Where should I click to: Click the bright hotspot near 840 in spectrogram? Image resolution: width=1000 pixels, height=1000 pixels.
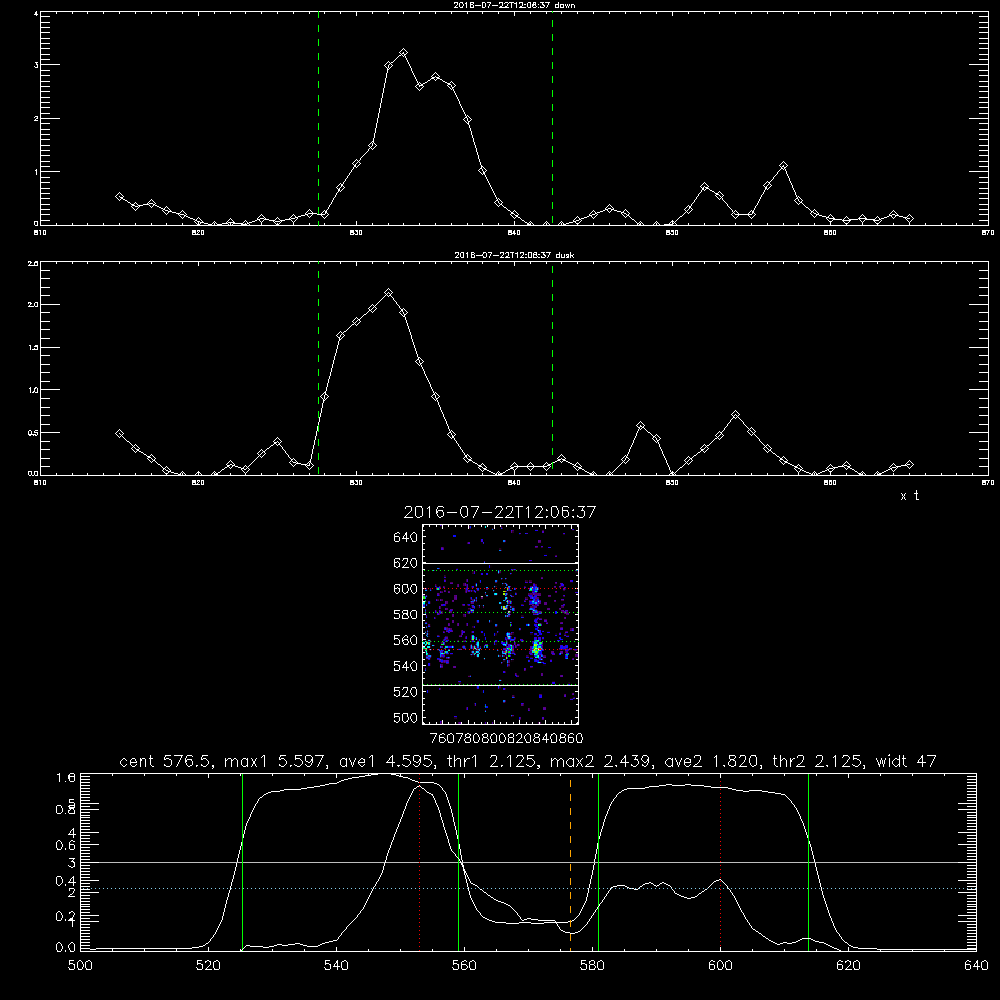coord(537,650)
